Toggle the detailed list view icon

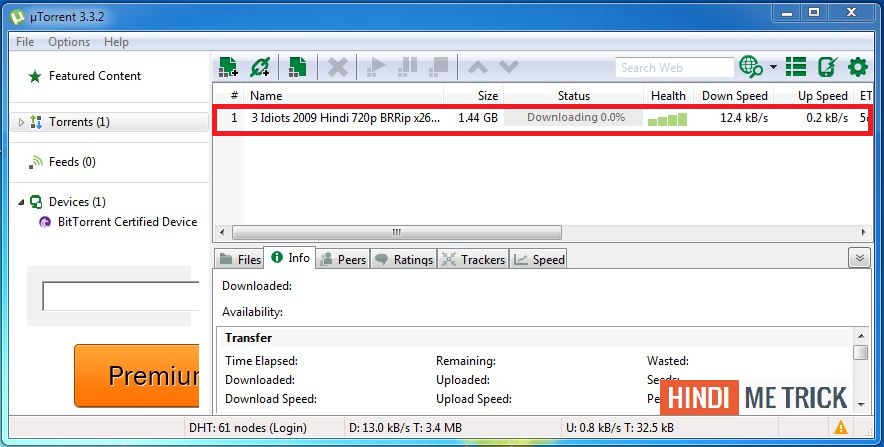pos(796,67)
